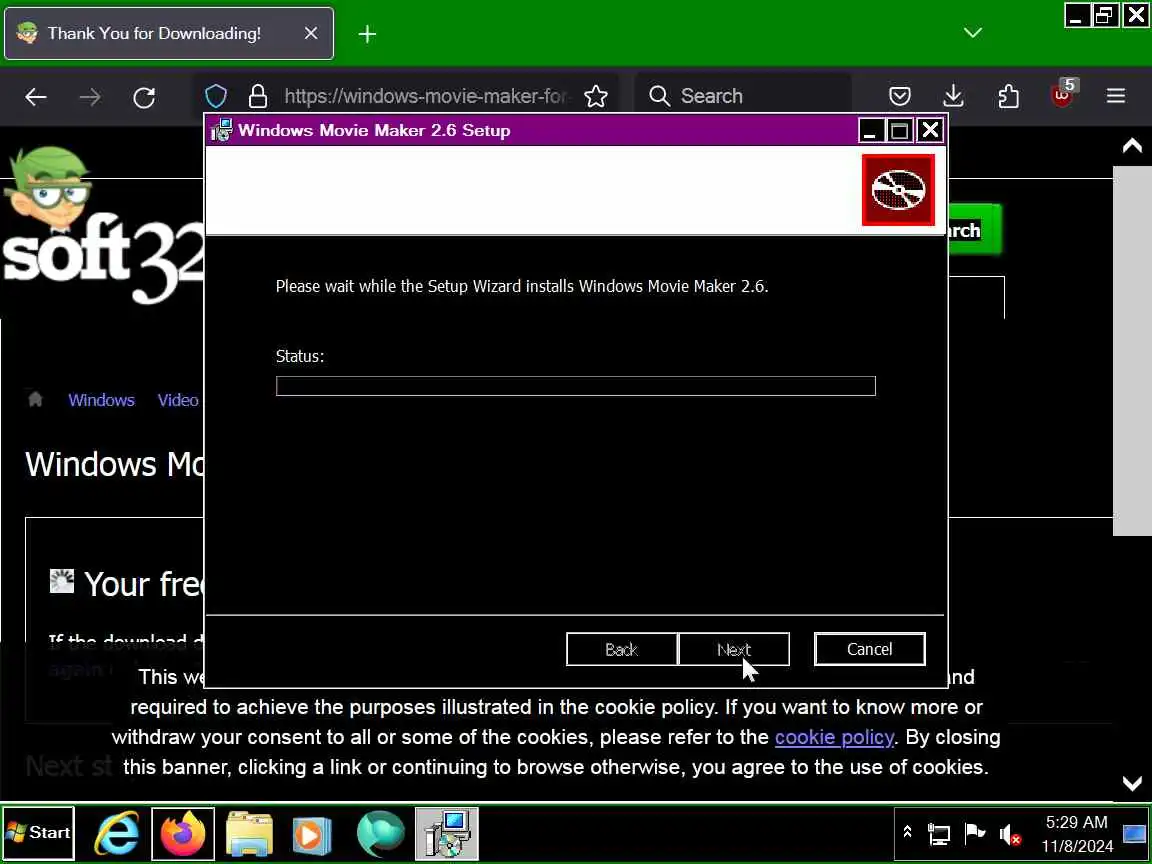Click the green search button on soft32

pos(974,230)
